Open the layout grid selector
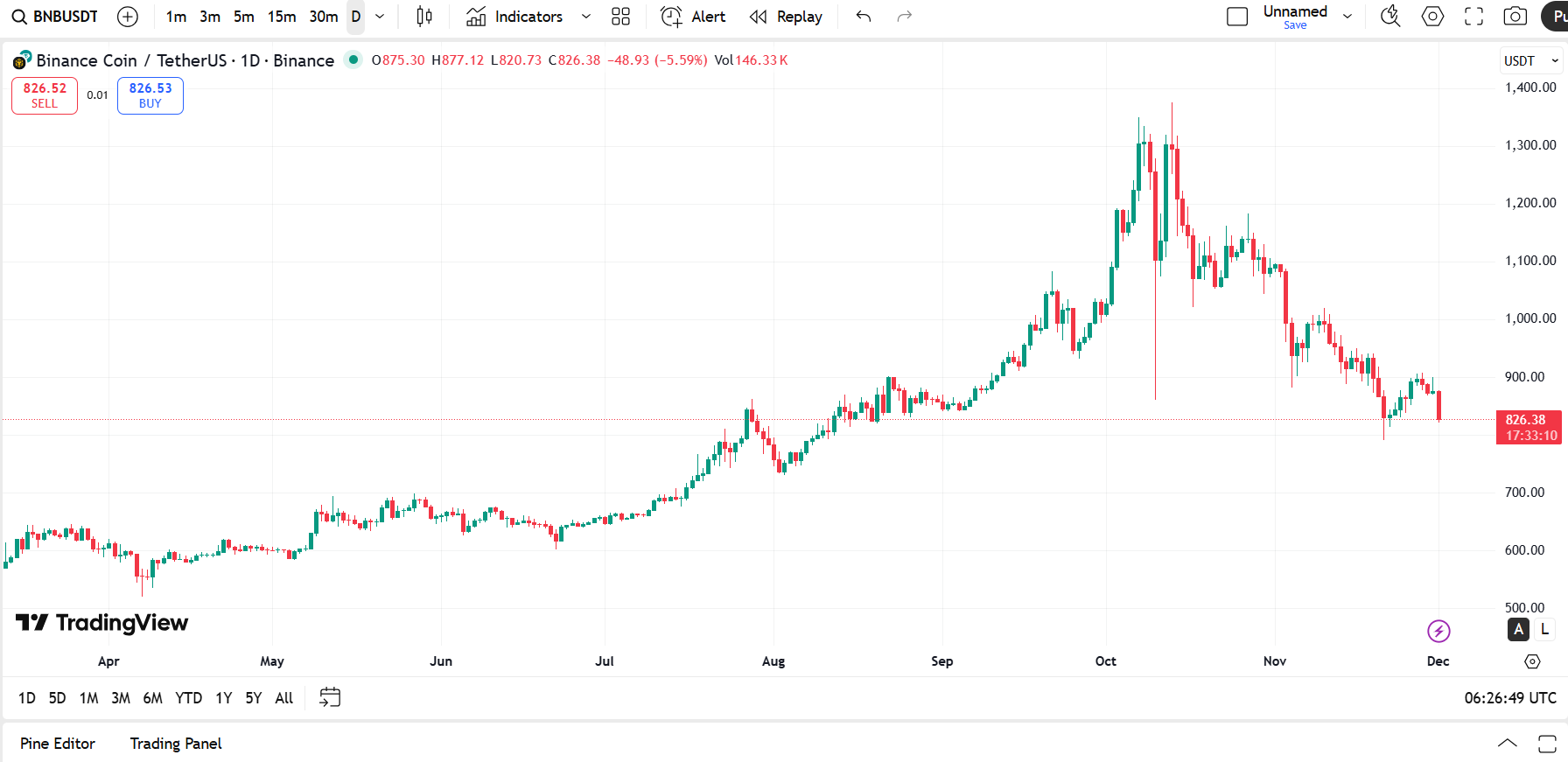The width and height of the screenshot is (1568, 762). [x=620, y=16]
